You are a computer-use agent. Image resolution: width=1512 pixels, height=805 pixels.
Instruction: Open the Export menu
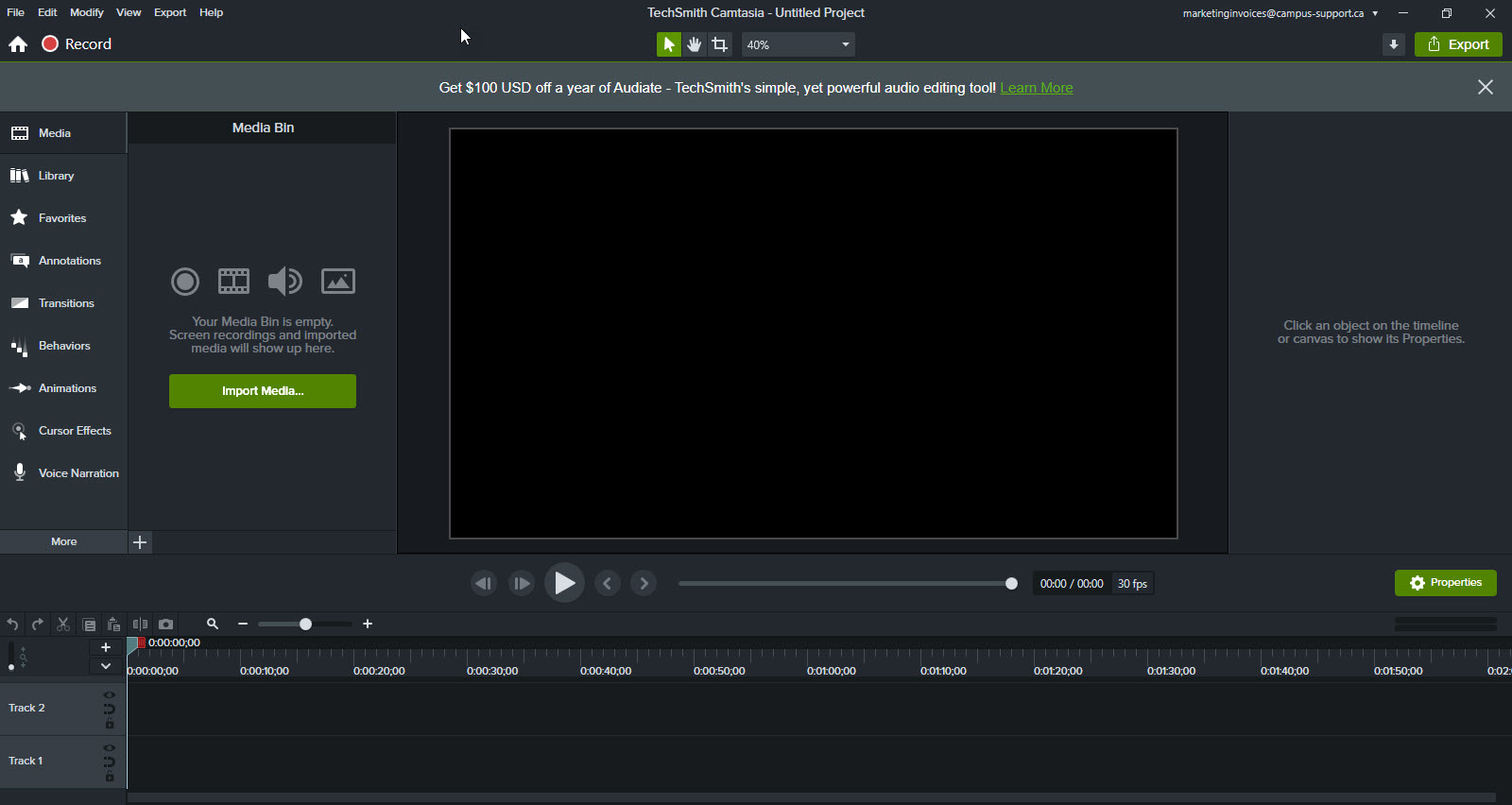click(170, 12)
